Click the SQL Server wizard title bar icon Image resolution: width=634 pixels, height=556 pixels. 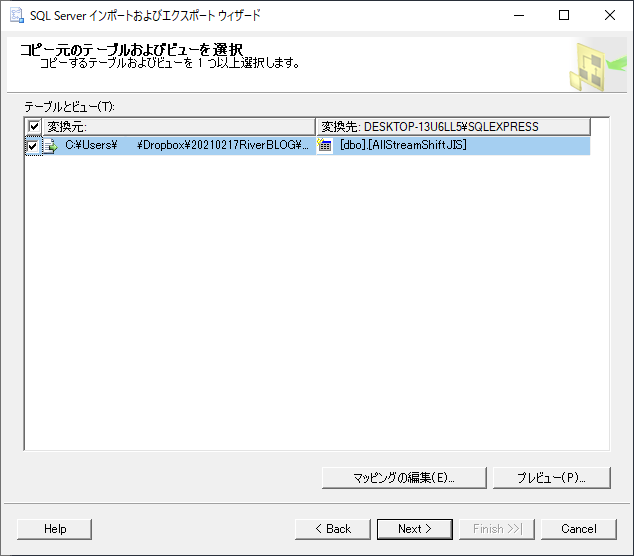16,15
